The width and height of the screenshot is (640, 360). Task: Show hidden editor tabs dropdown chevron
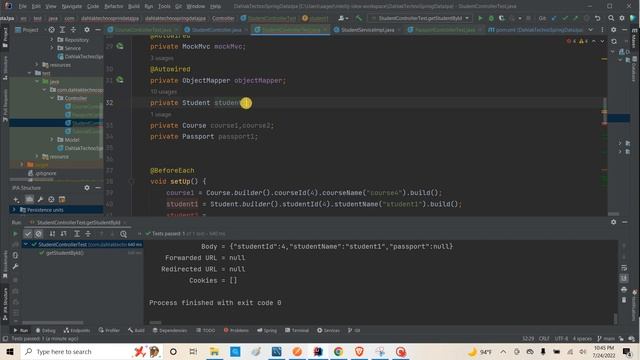(x=591, y=30)
